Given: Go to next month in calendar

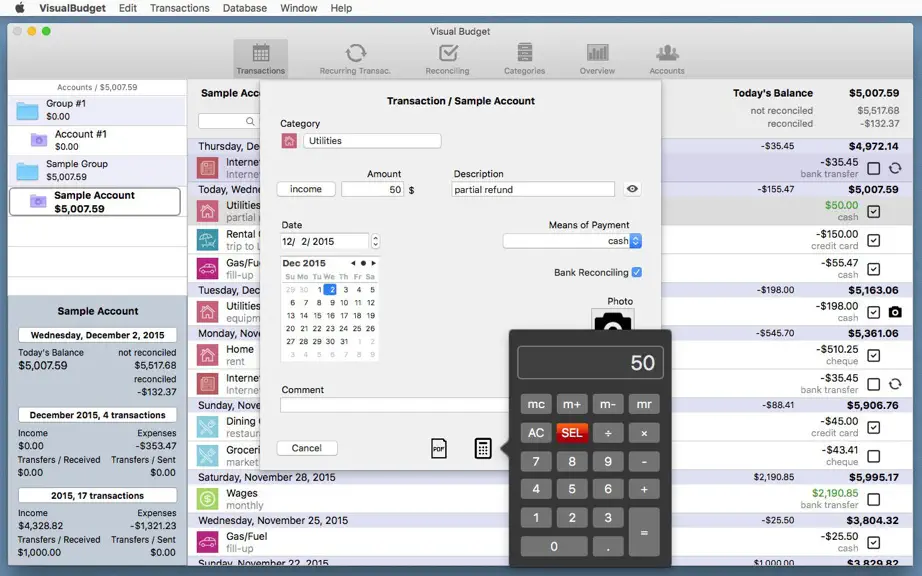Looking at the screenshot, I should pos(373,263).
